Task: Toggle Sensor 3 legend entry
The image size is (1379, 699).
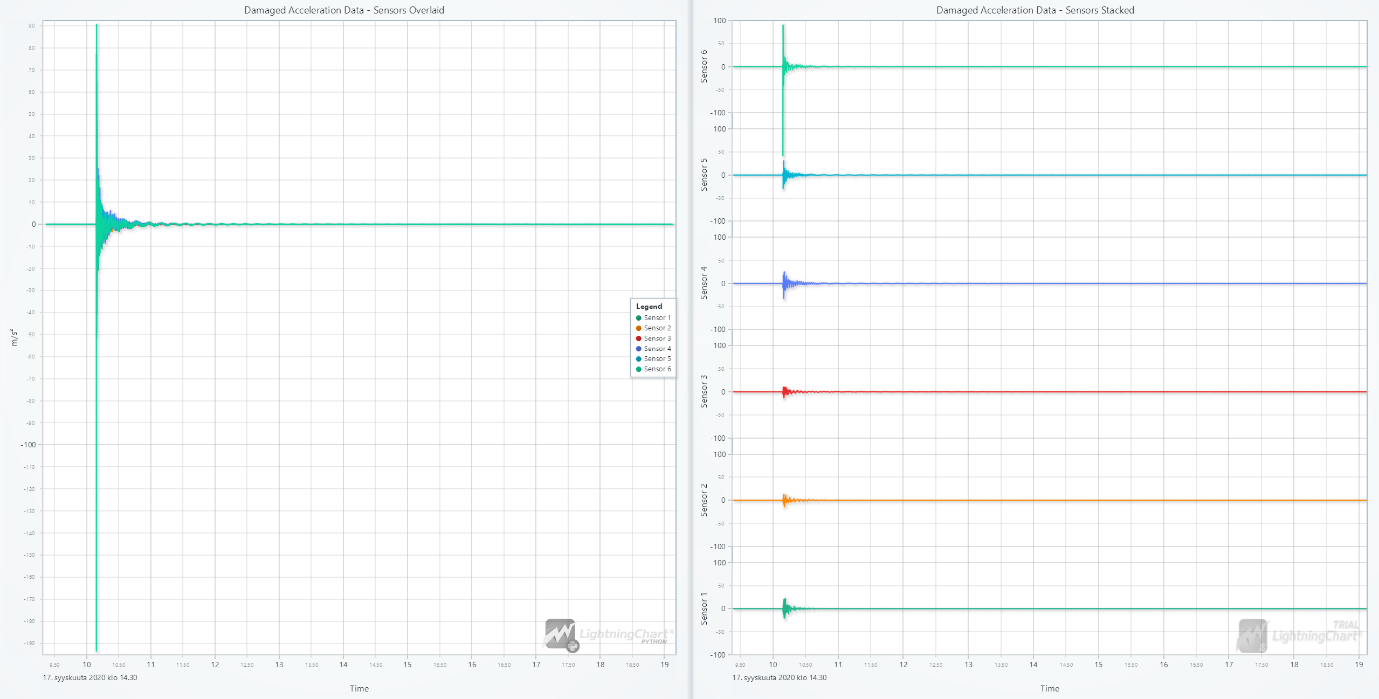Action: tap(656, 339)
